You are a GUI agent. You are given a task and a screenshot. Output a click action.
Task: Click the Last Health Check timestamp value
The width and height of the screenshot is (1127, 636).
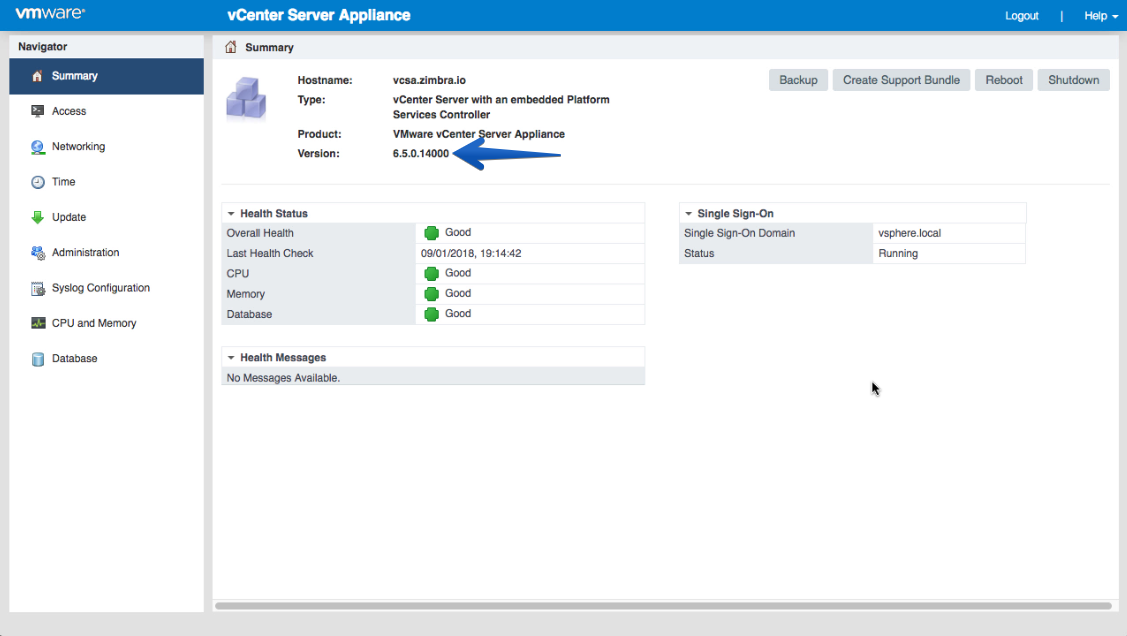point(471,254)
